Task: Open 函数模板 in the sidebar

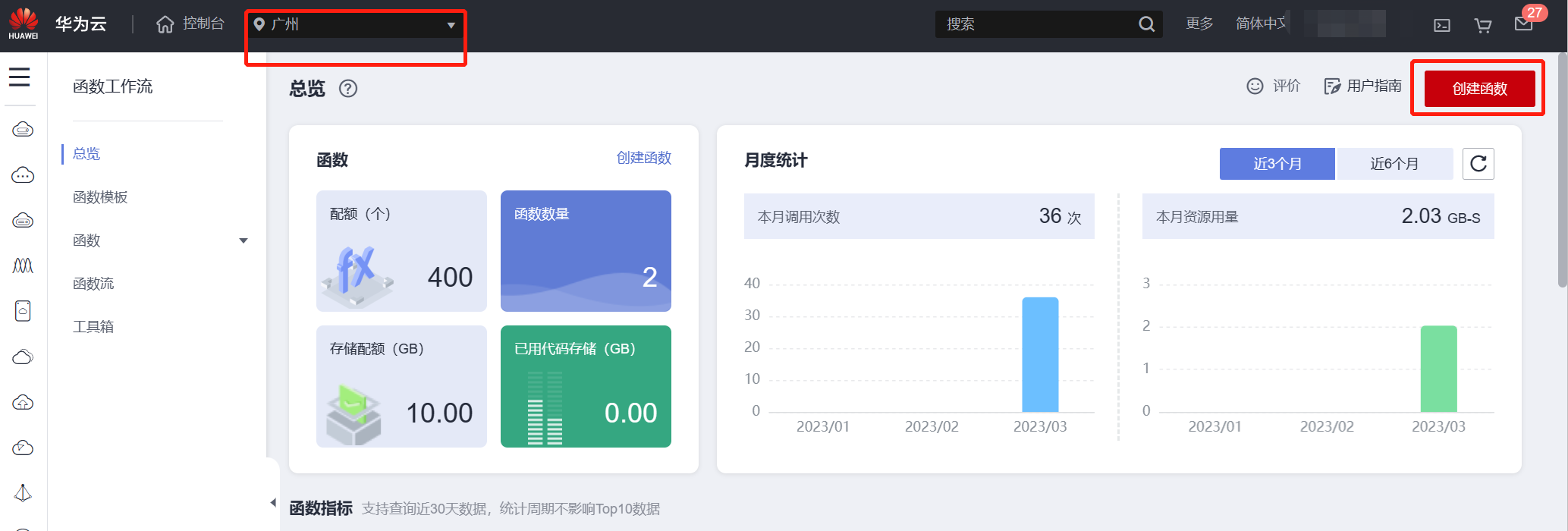Action: tap(100, 197)
